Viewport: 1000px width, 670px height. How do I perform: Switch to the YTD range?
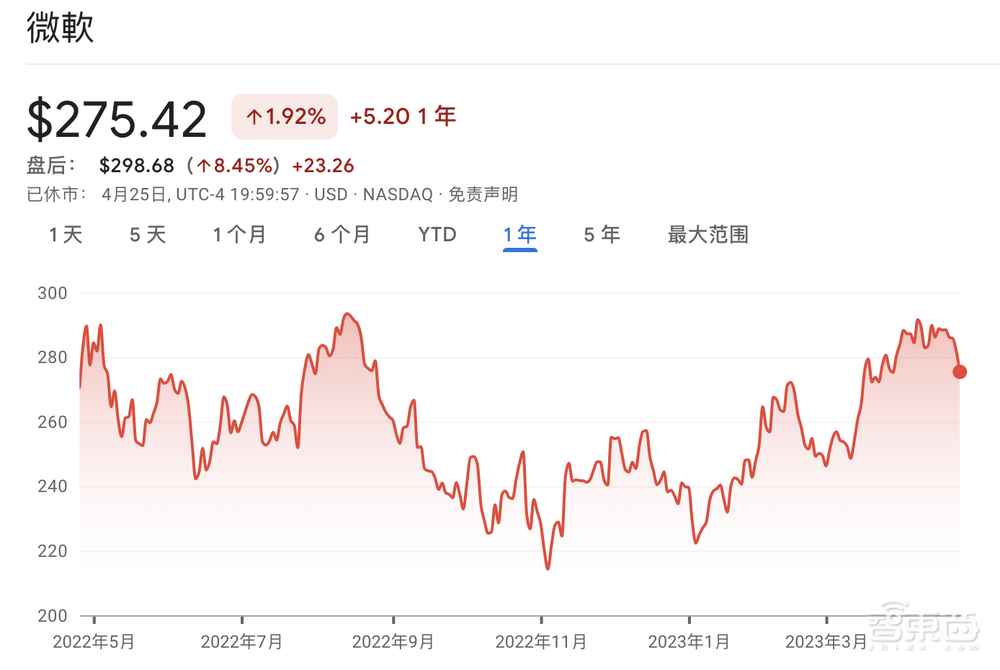[x=437, y=234]
